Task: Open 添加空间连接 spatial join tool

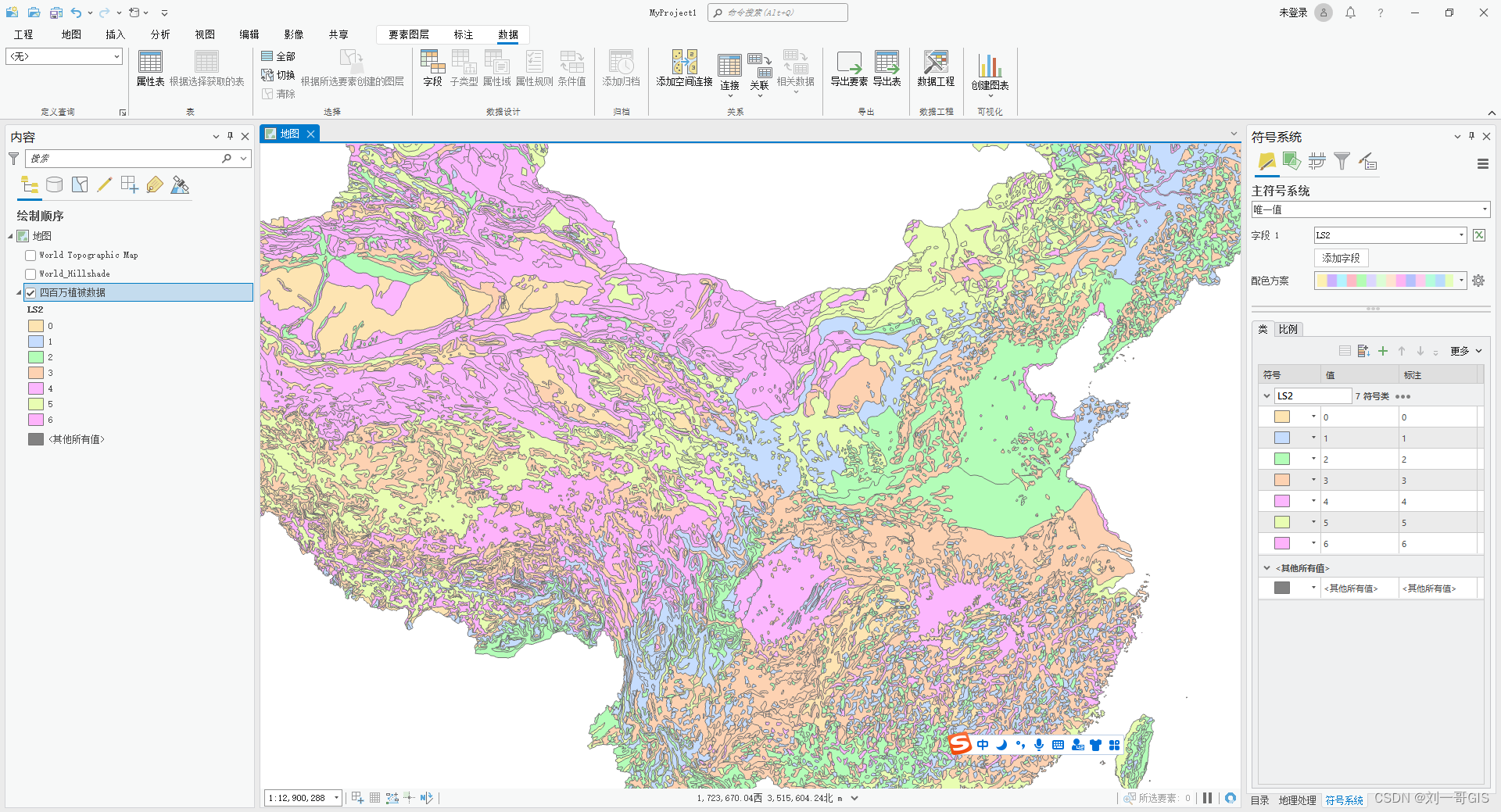Action: 684,68
